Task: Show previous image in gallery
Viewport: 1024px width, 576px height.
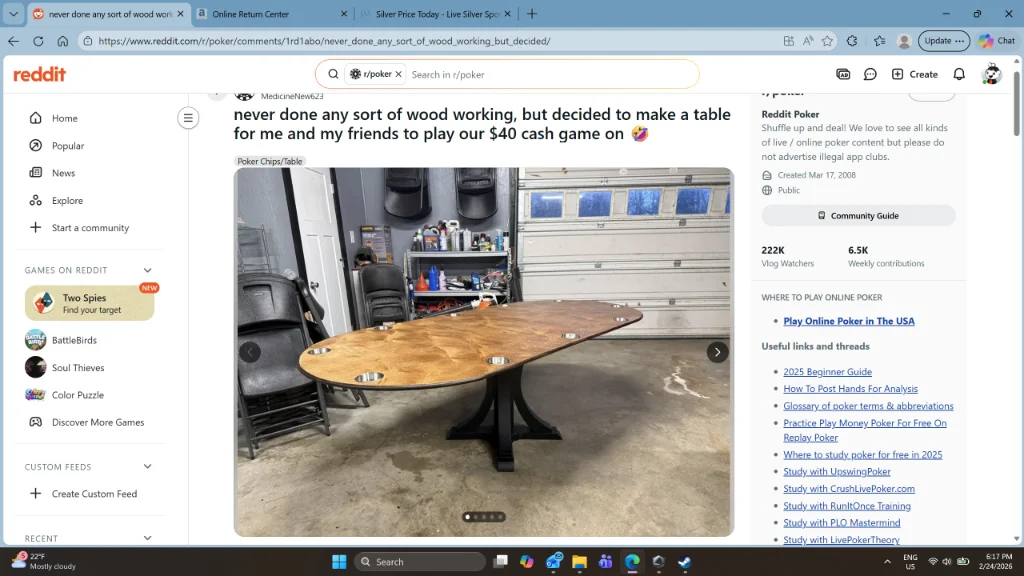Action: tap(250, 353)
